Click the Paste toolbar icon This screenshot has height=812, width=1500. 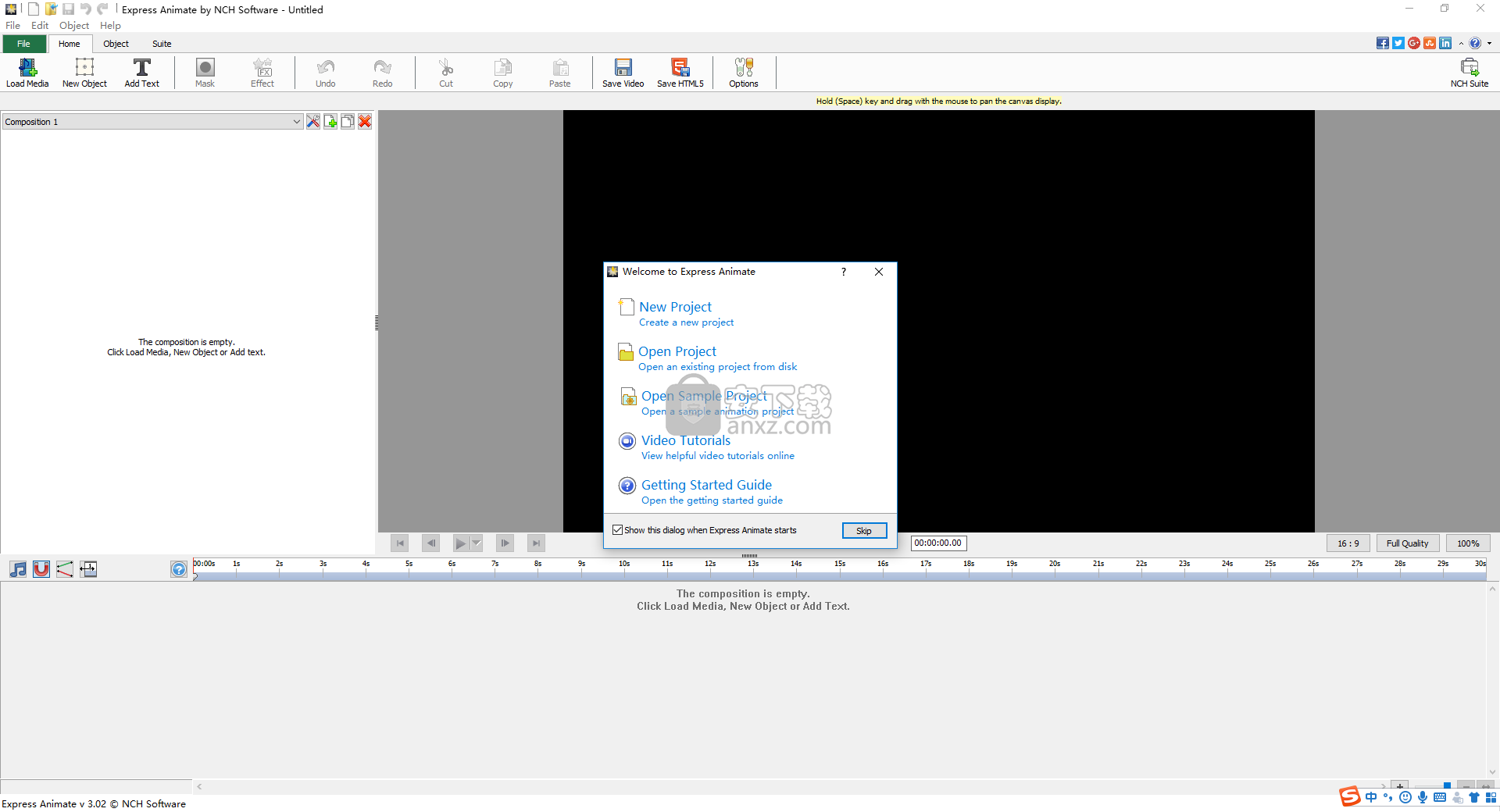tap(559, 73)
